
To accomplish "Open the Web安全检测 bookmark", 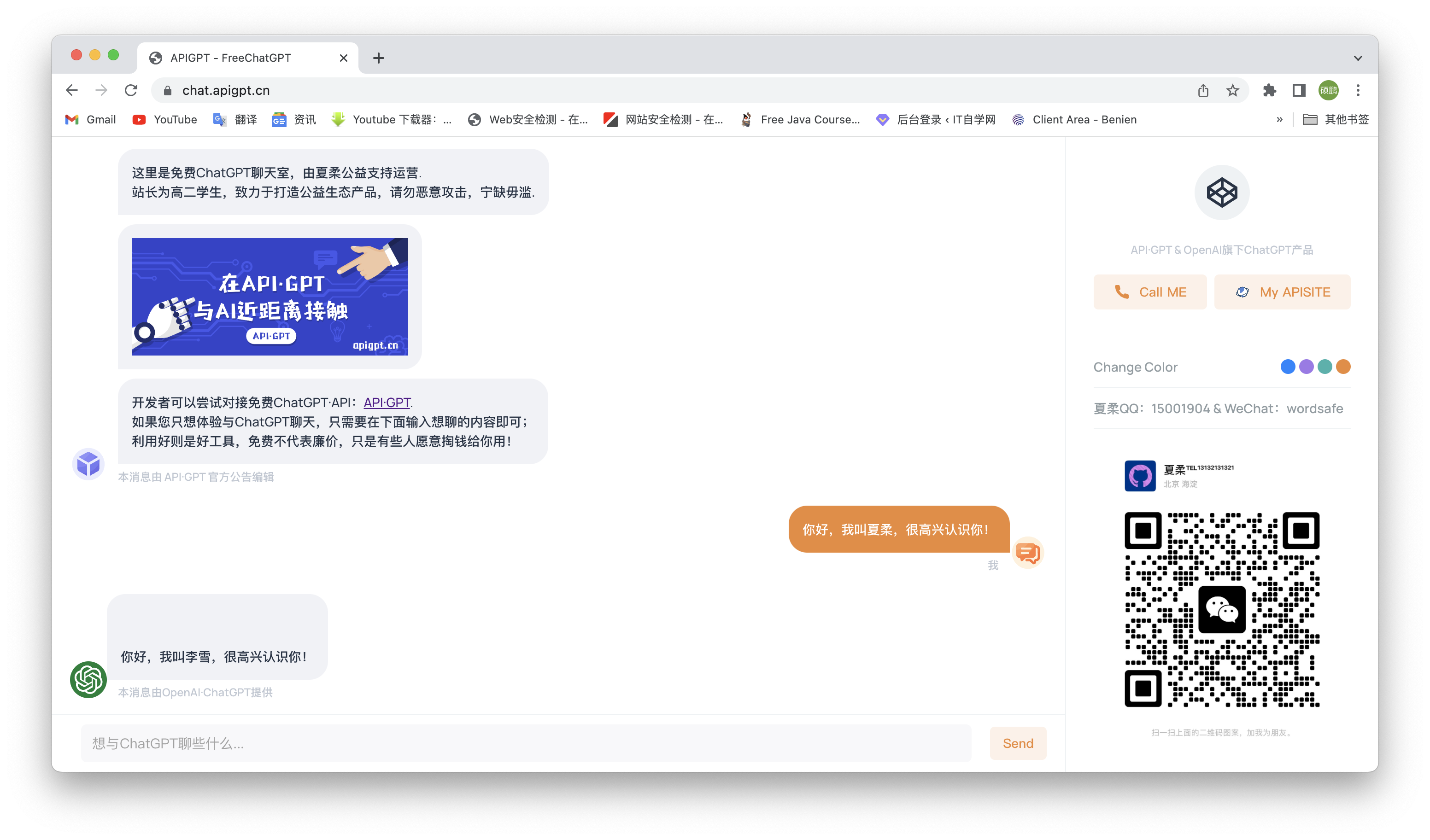I will pyautogui.click(x=527, y=120).
